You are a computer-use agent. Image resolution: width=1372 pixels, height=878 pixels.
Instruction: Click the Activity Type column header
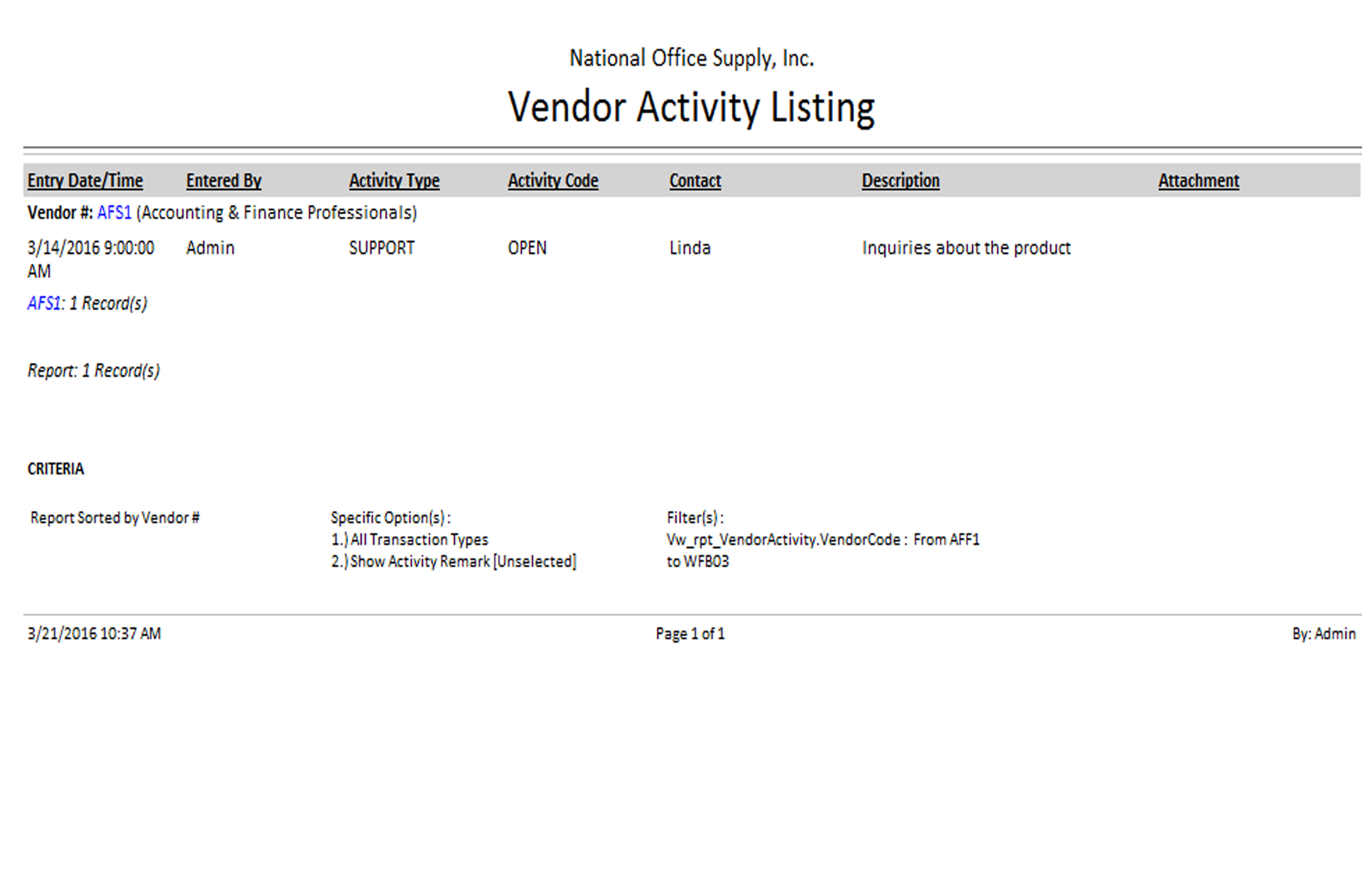pos(394,181)
